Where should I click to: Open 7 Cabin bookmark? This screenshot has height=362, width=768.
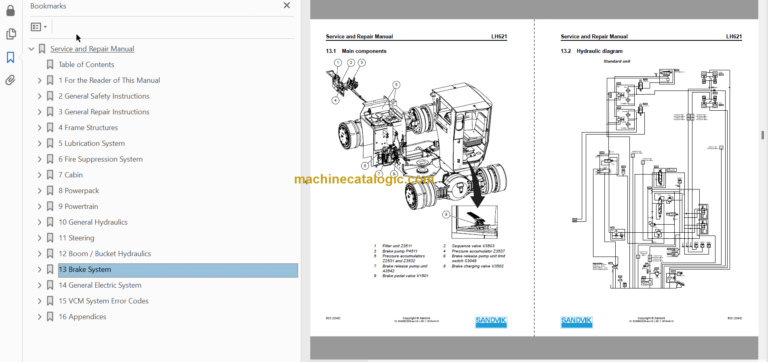[71, 175]
